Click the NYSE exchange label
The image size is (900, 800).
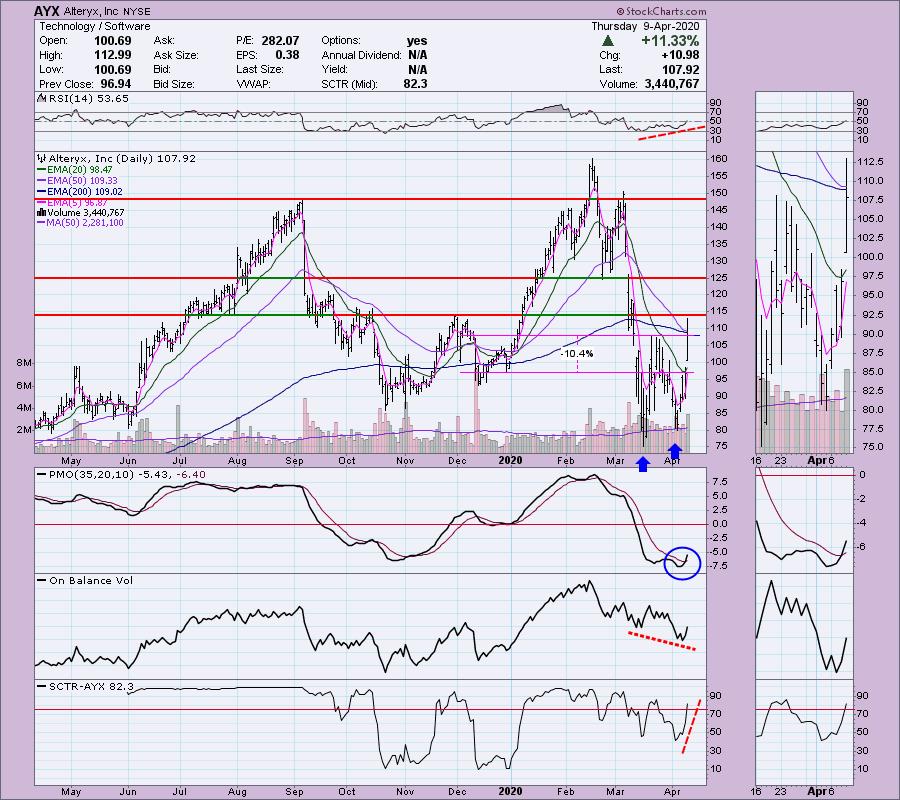(137, 11)
